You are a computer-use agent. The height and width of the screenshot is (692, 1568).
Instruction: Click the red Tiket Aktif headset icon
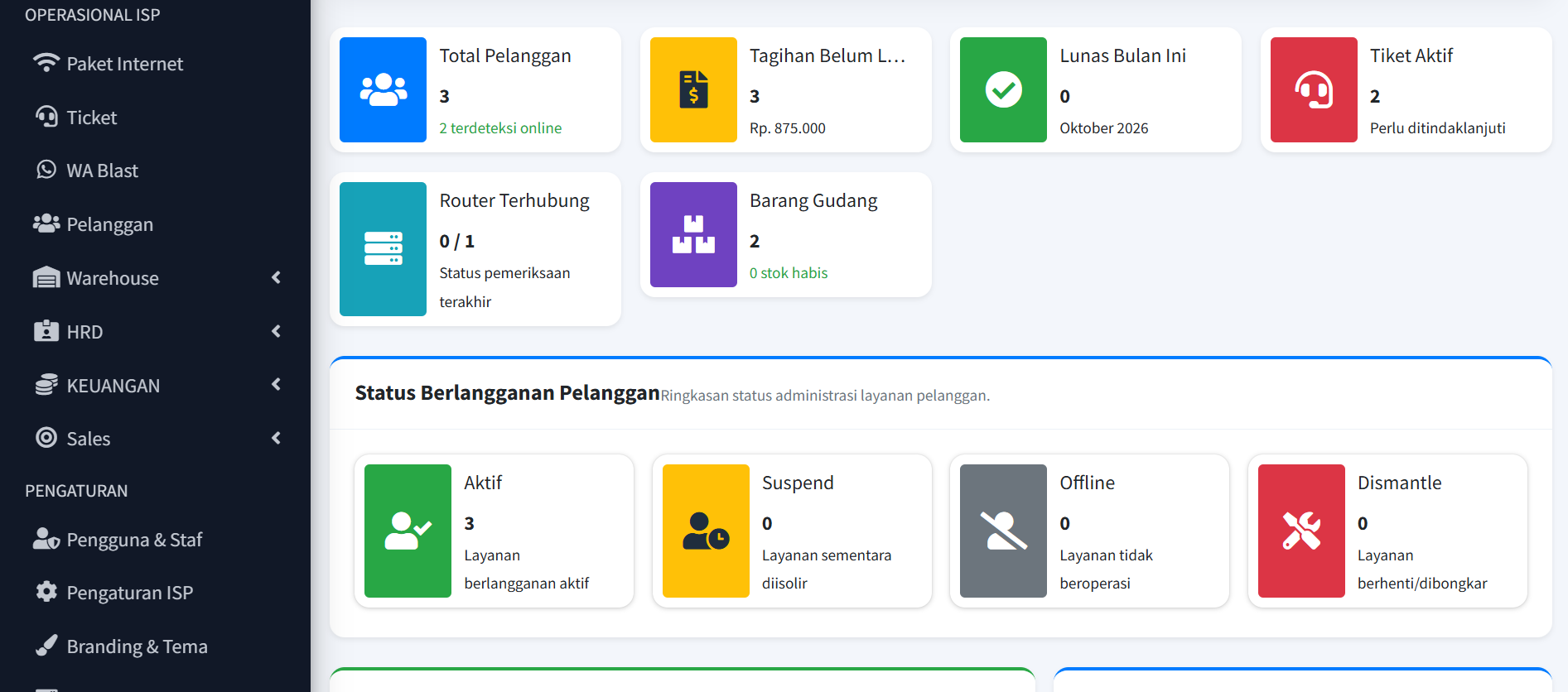tap(1314, 89)
